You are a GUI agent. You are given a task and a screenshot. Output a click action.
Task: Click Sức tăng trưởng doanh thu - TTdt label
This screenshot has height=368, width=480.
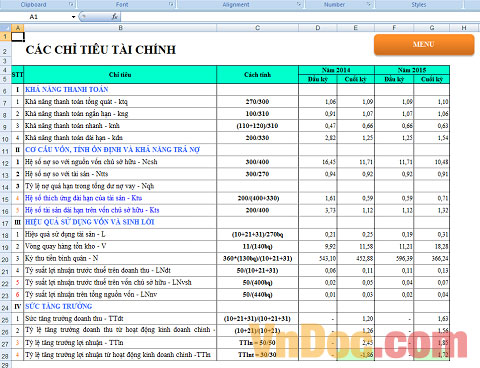click(x=74, y=318)
